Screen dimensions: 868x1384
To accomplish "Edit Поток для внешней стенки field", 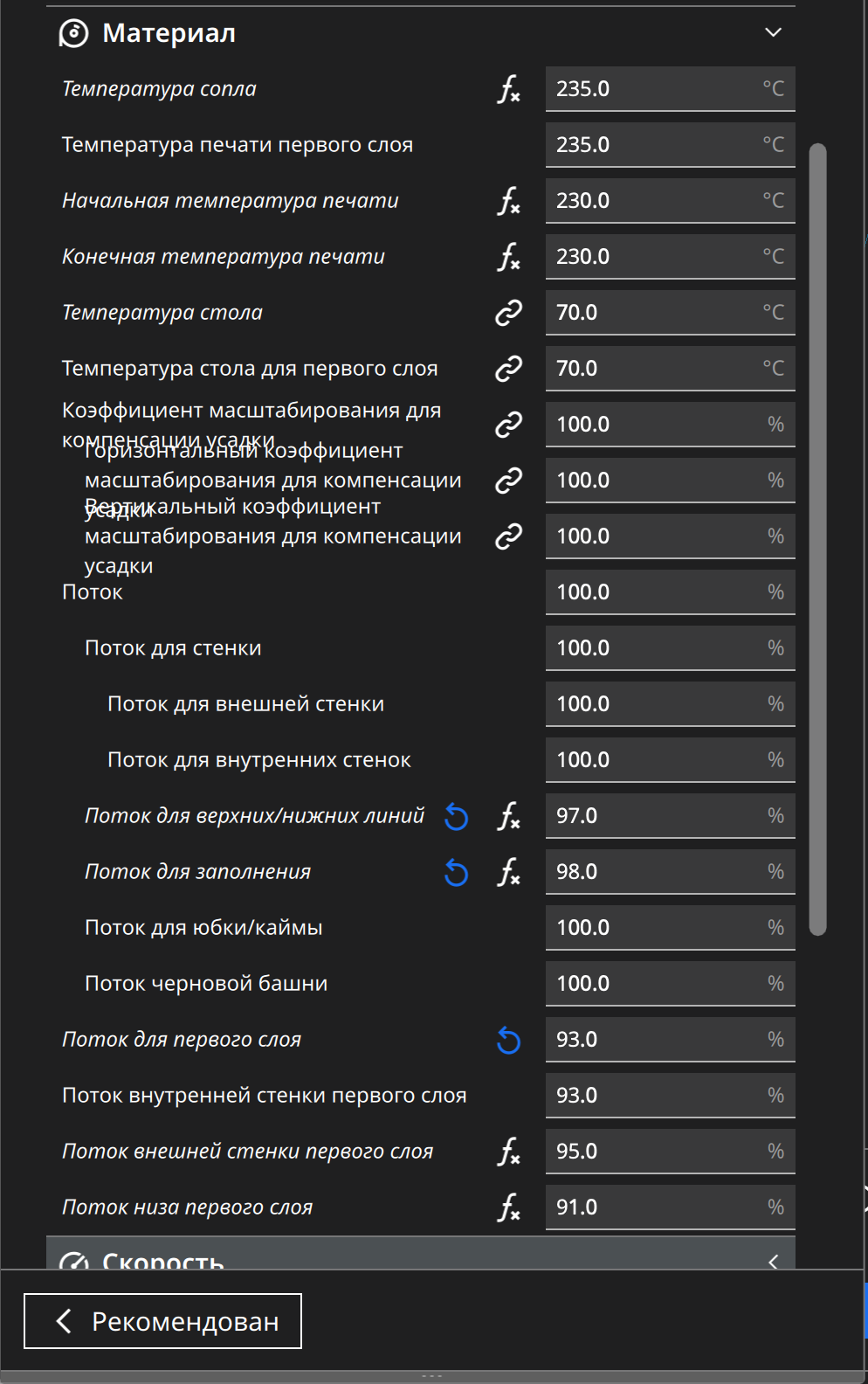I will [671, 704].
